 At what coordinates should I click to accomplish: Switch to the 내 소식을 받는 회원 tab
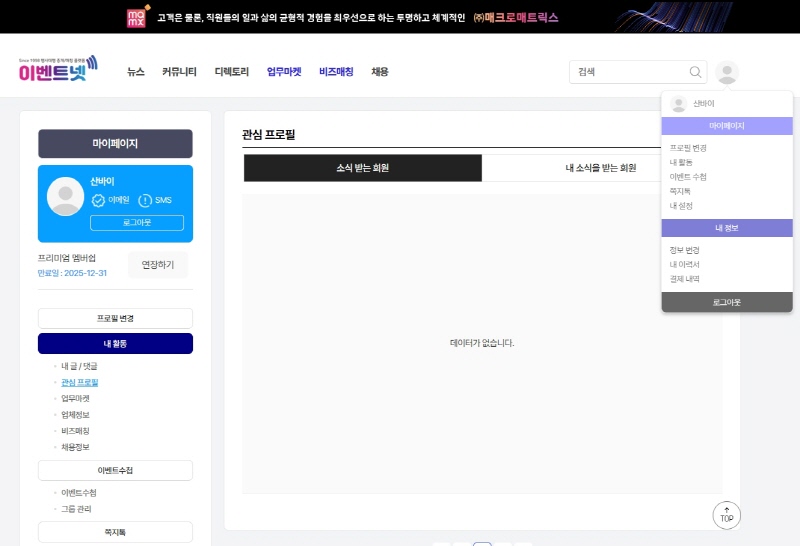pyautogui.click(x=601, y=168)
